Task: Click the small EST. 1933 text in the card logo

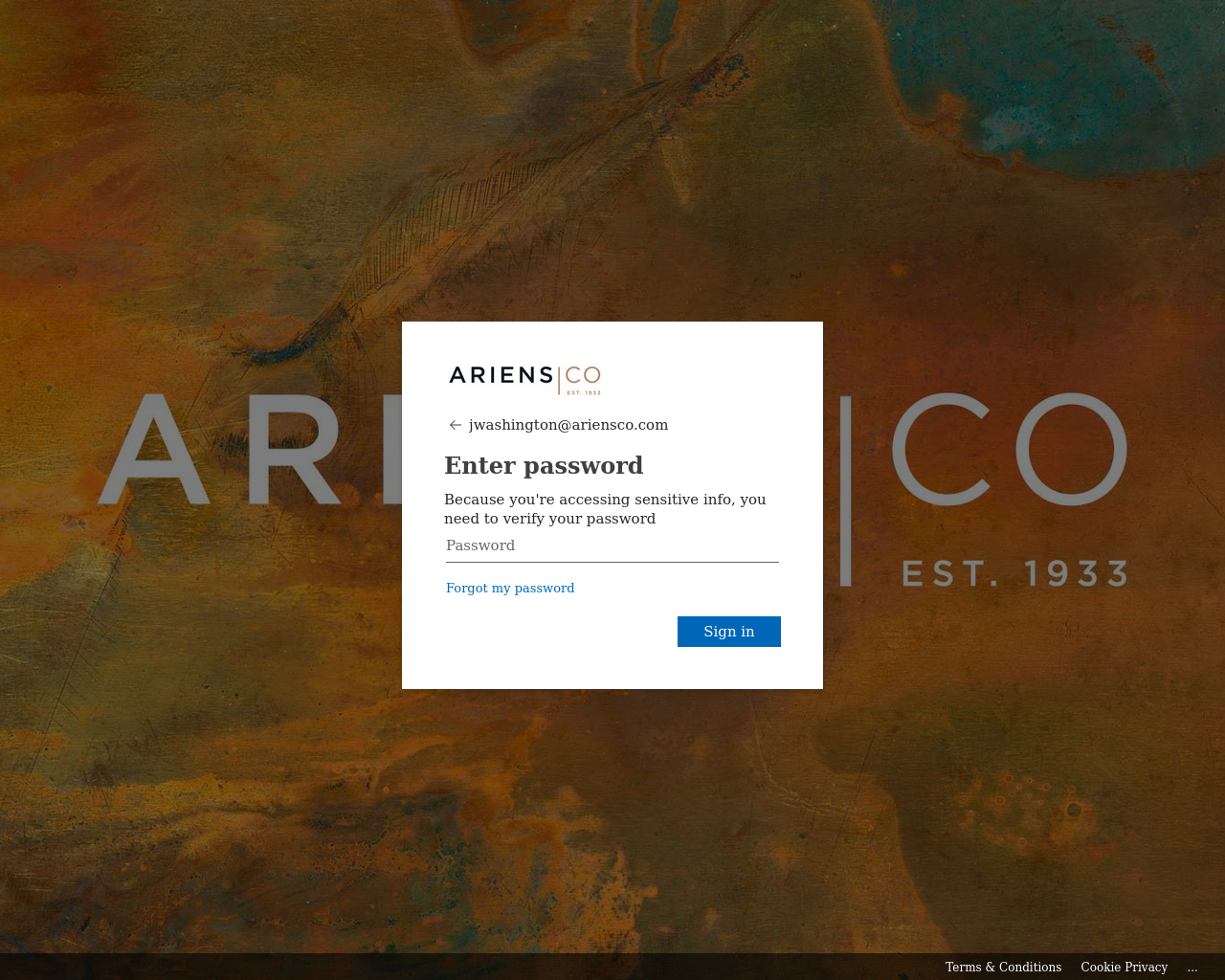Action: pyautogui.click(x=584, y=392)
